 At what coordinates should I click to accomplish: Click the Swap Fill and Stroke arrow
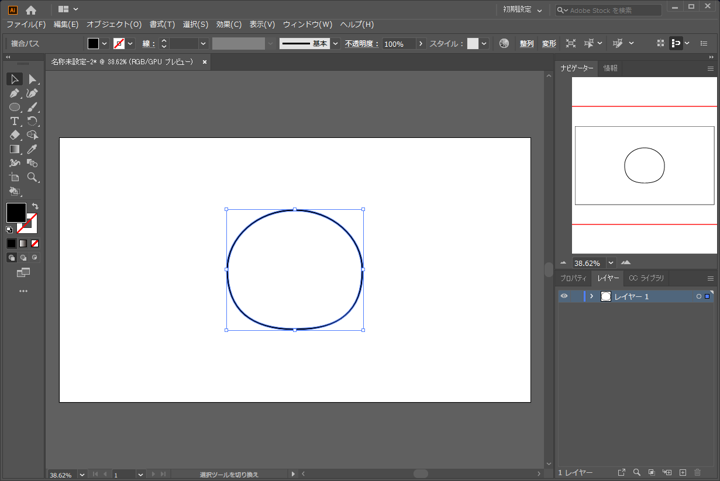click(x=35, y=207)
